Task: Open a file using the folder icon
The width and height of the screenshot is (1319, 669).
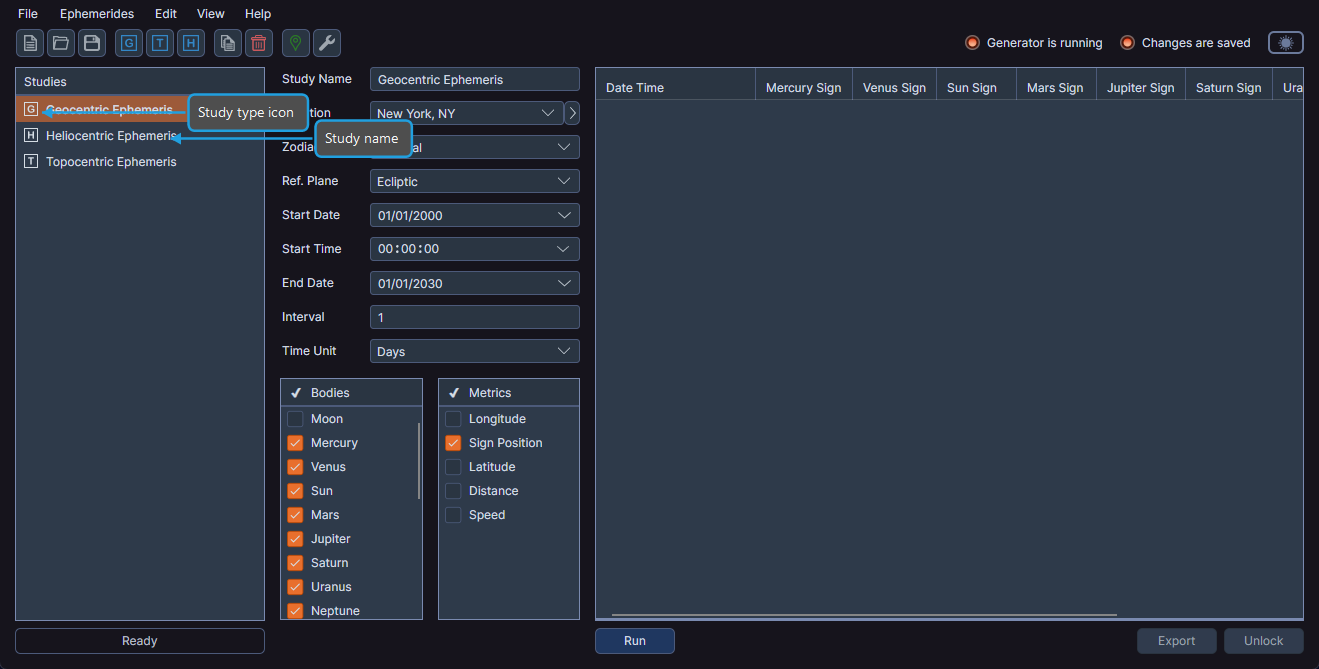Action: coord(61,43)
